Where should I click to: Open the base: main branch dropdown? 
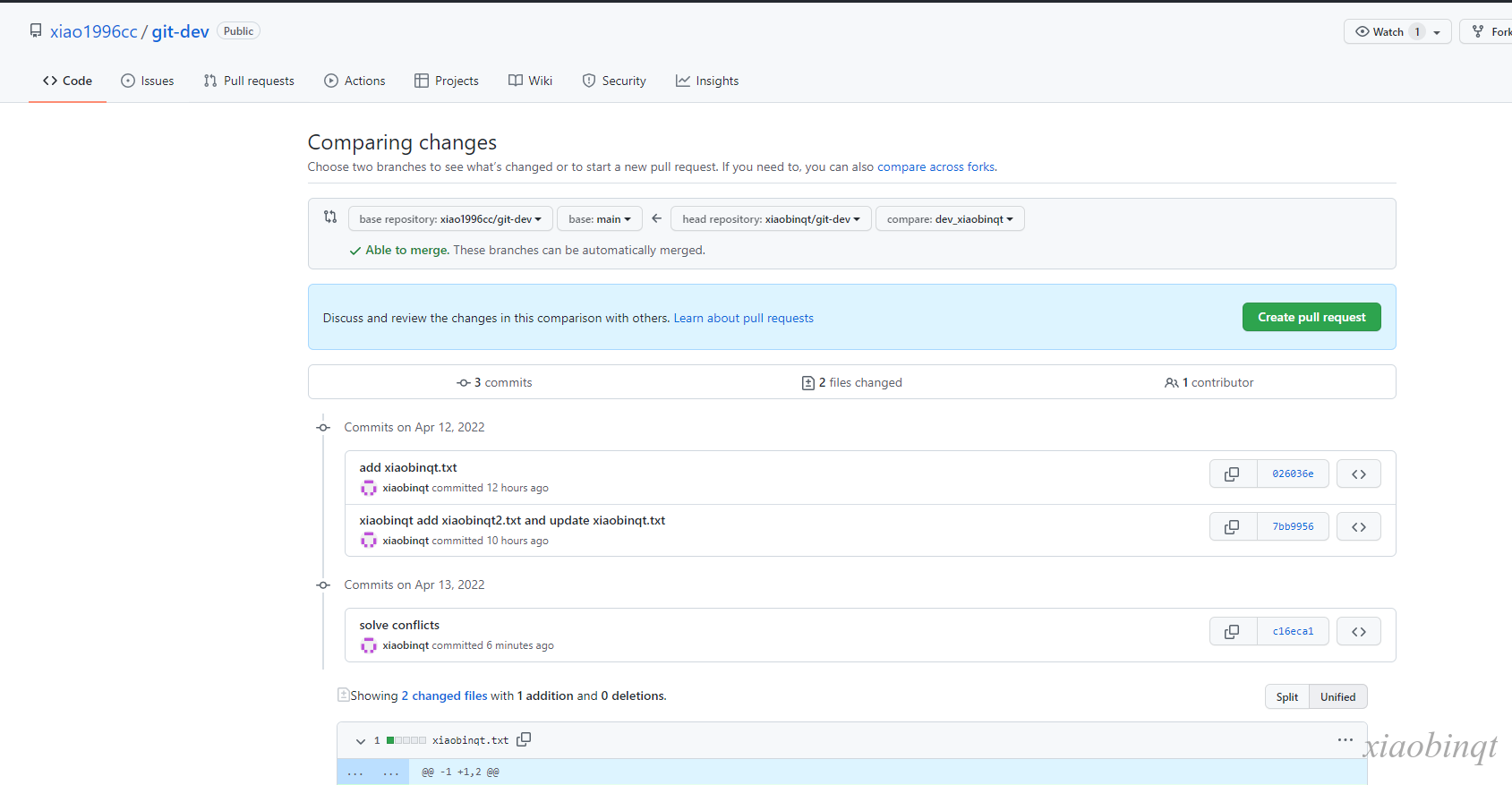point(600,219)
